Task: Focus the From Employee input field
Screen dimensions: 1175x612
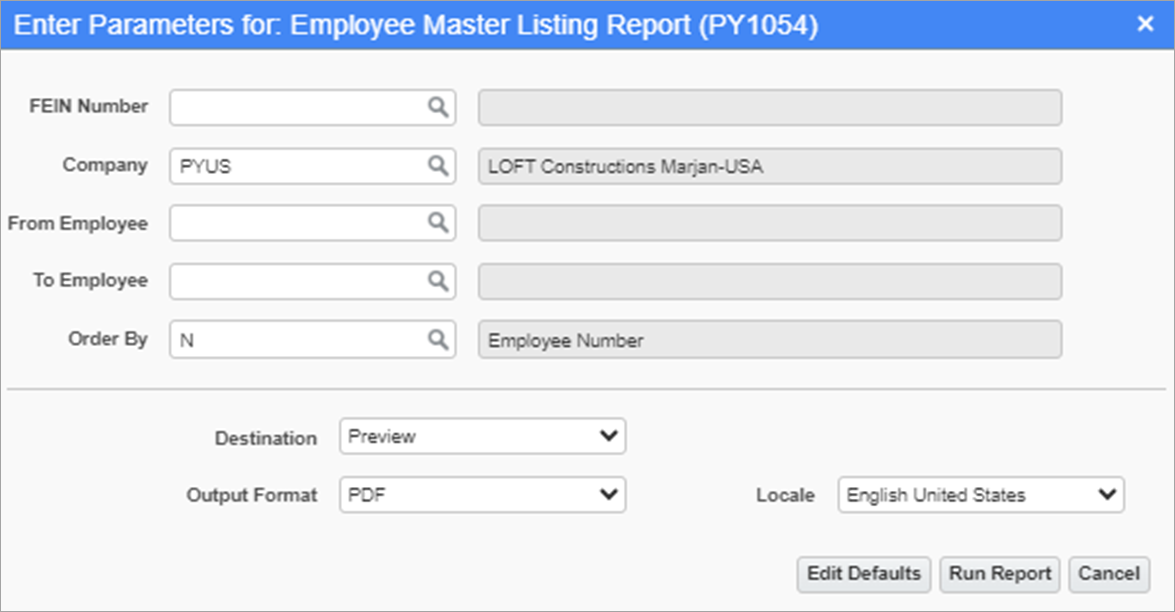Action: (312, 222)
